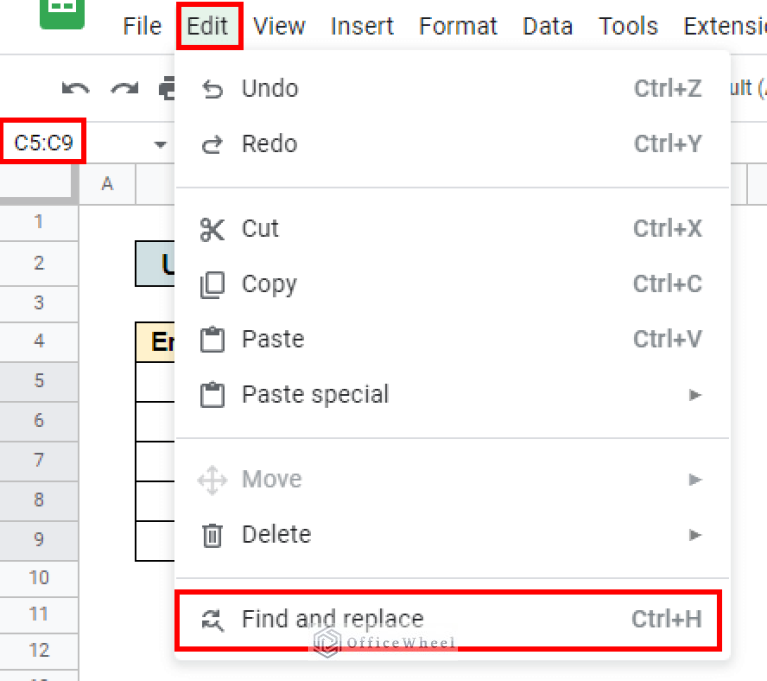Select row 6 header
Screen dimensions: 767x681
[39, 421]
